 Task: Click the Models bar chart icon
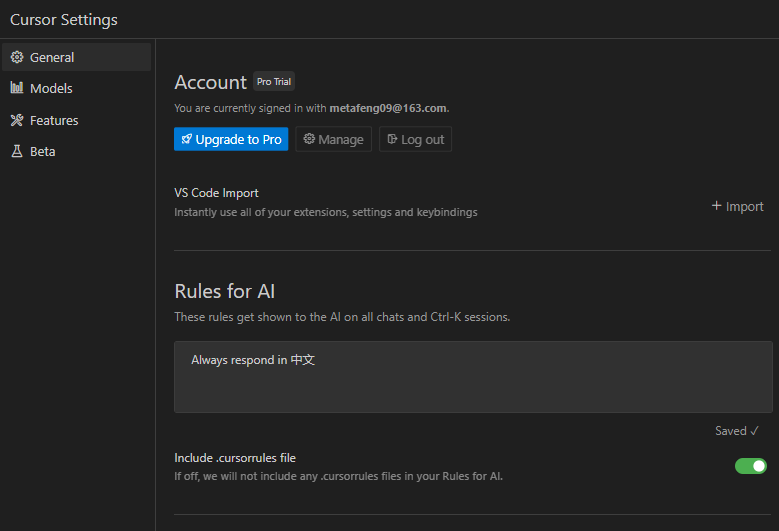(x=17, y=88)
